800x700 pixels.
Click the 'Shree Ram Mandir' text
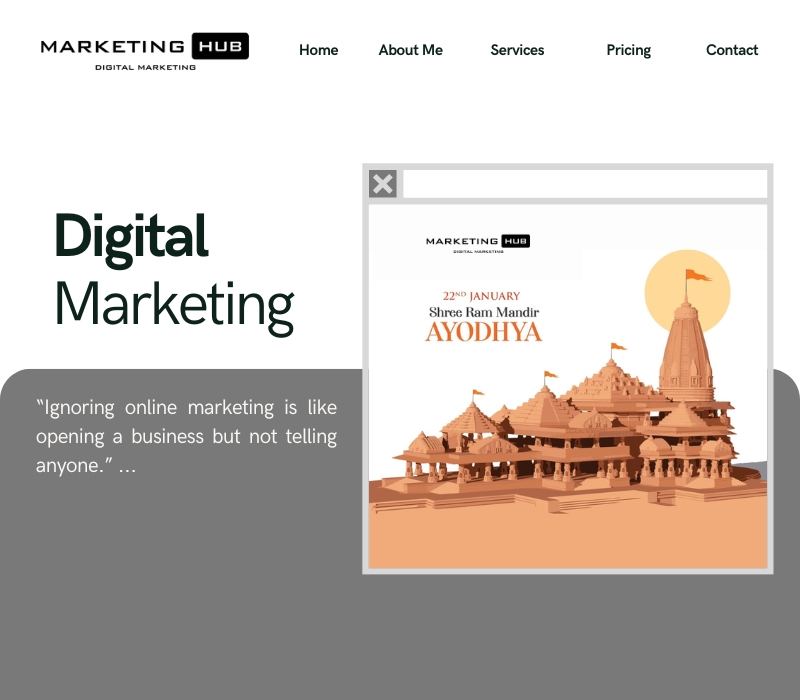pos(484,313)
